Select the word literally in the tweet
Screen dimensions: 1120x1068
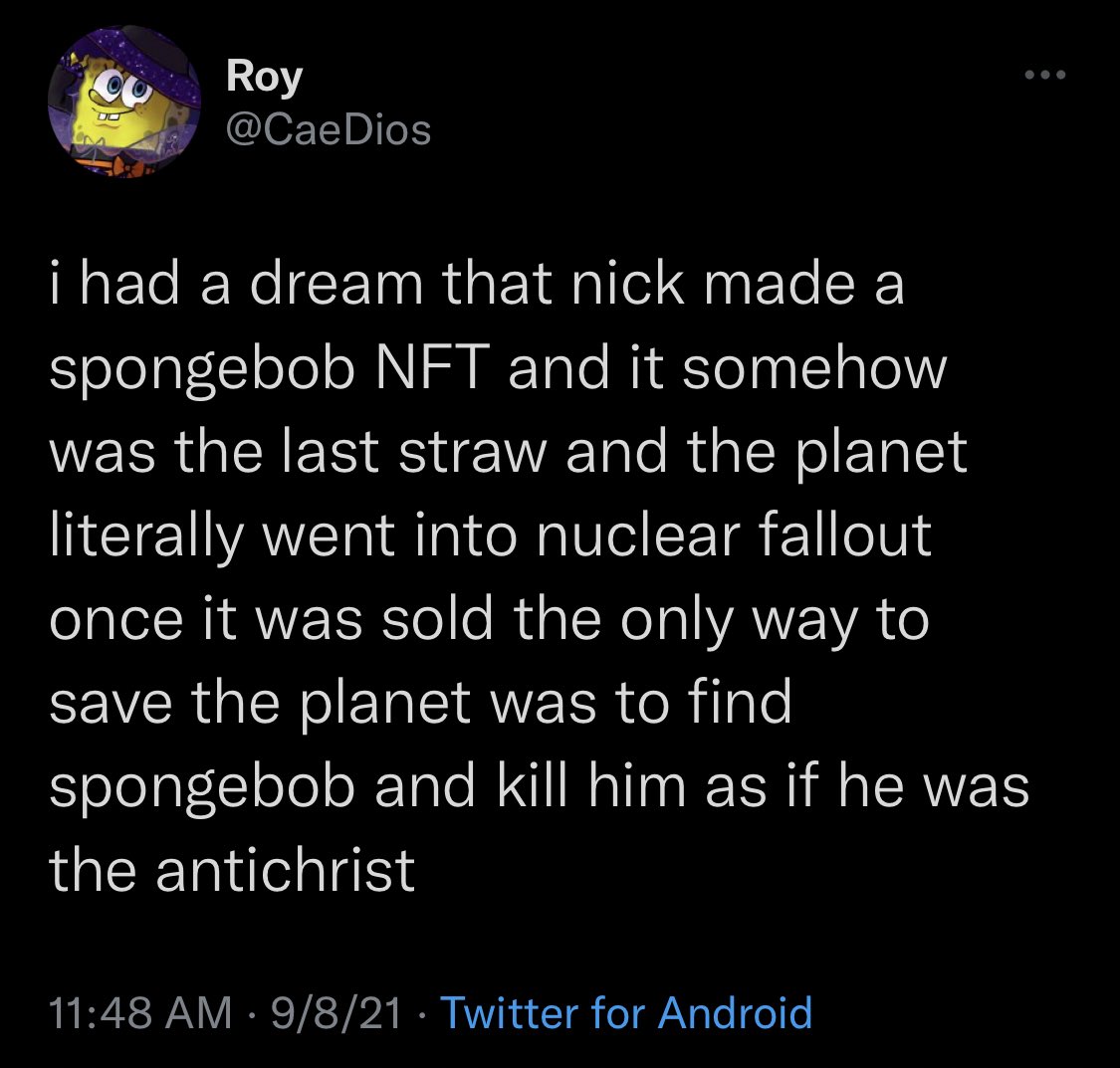(x=147, y=535)
